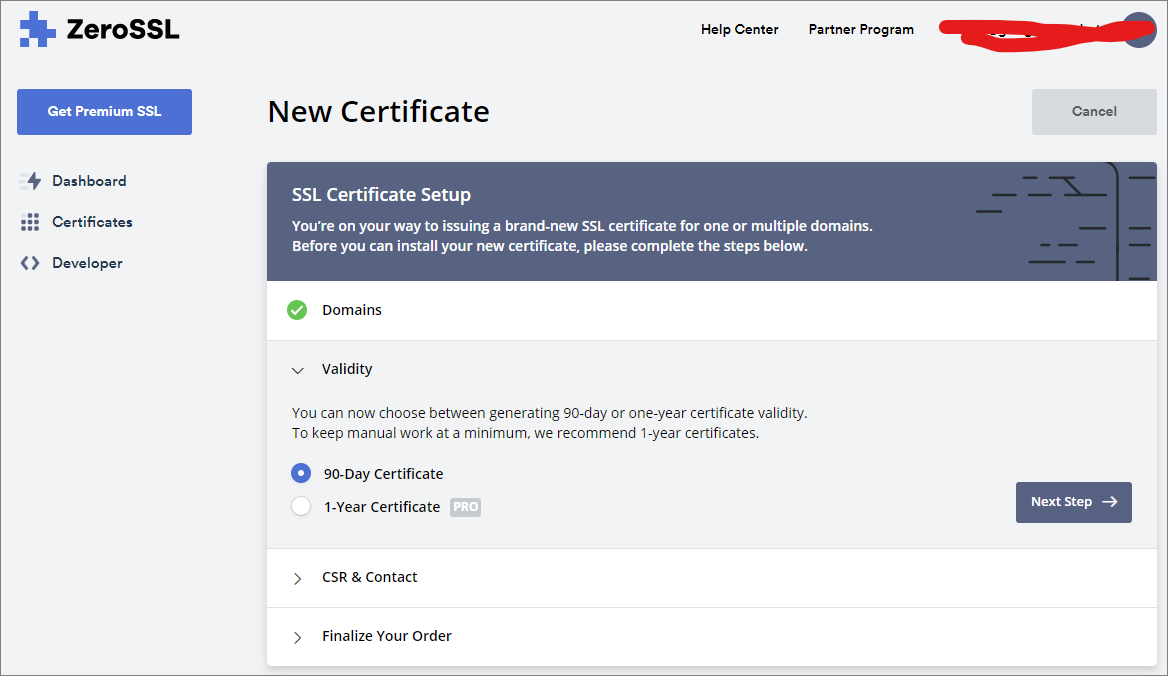Click the ZeroSSL wordmark text

(x=123, y=30)
